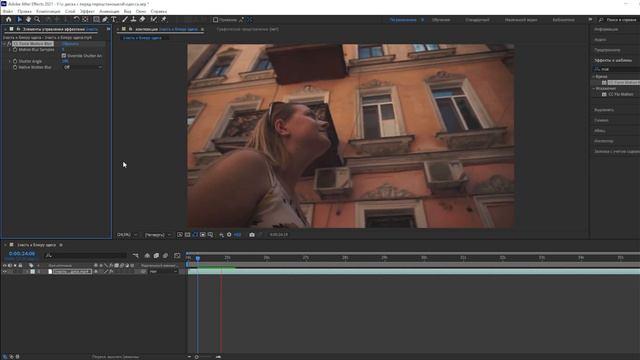The width and height of the screenshot is (640, 360).
Task: Collapse first effects category in list
Action: pyautogui.click(x=594, y=77)
